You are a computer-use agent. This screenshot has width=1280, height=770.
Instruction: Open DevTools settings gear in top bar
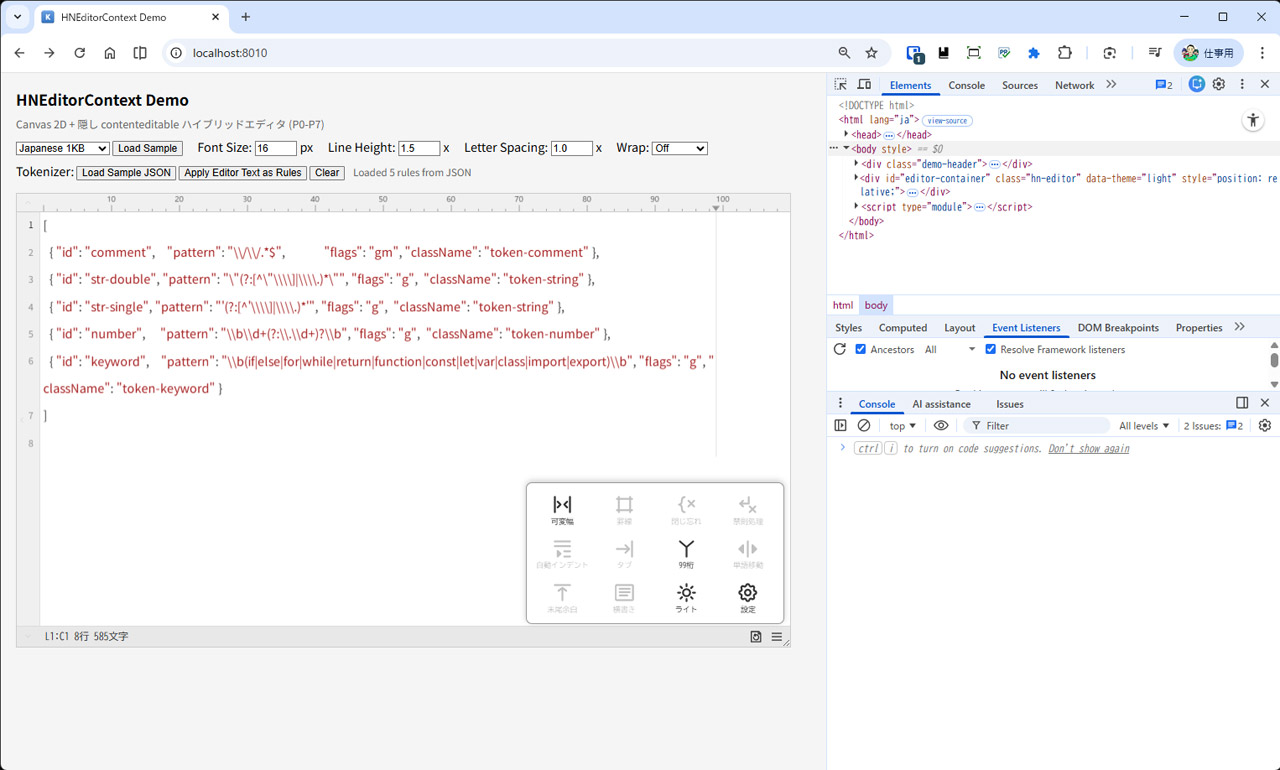1218,85
